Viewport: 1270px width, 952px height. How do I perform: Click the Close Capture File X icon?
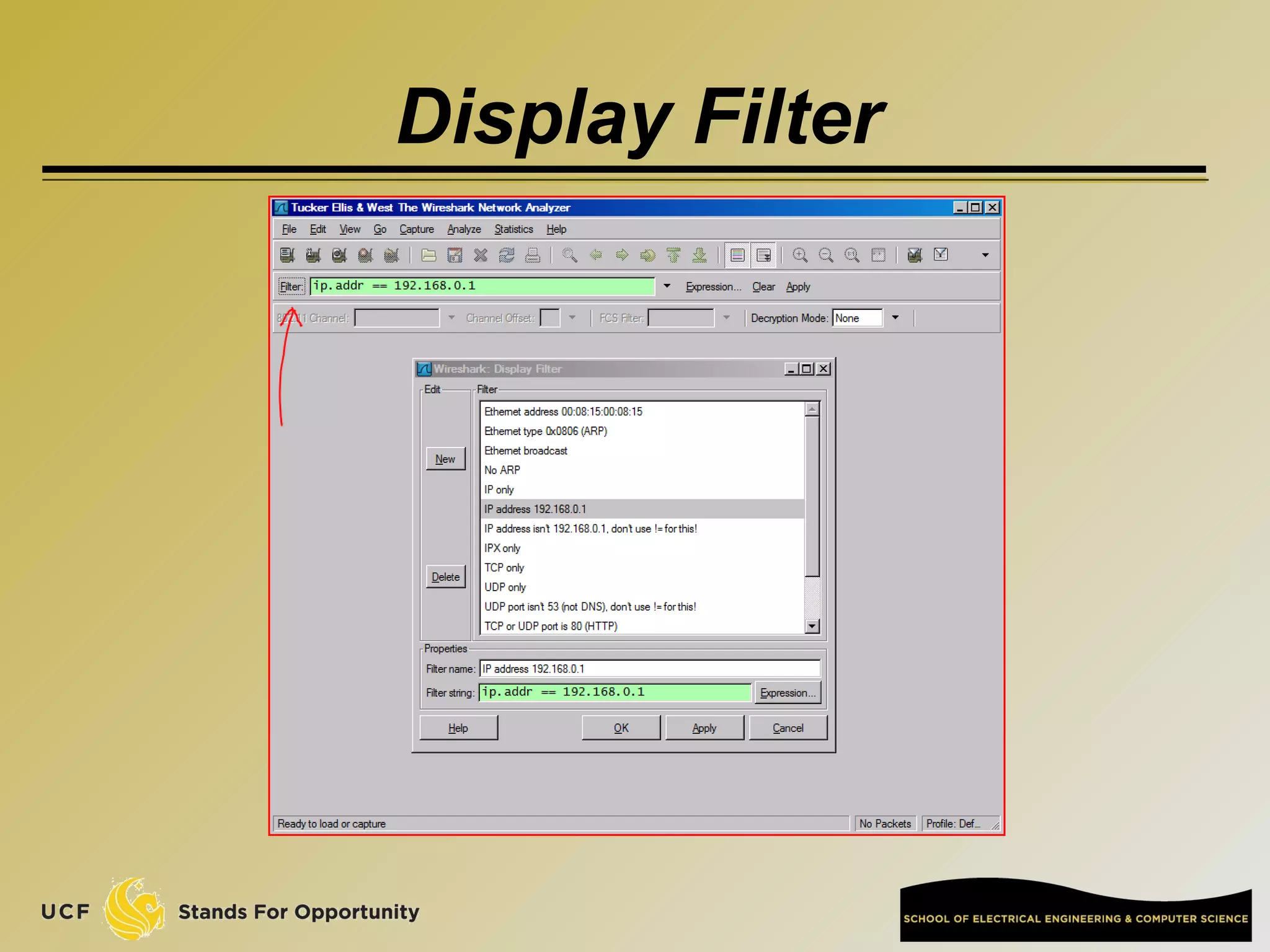point(481,255)
